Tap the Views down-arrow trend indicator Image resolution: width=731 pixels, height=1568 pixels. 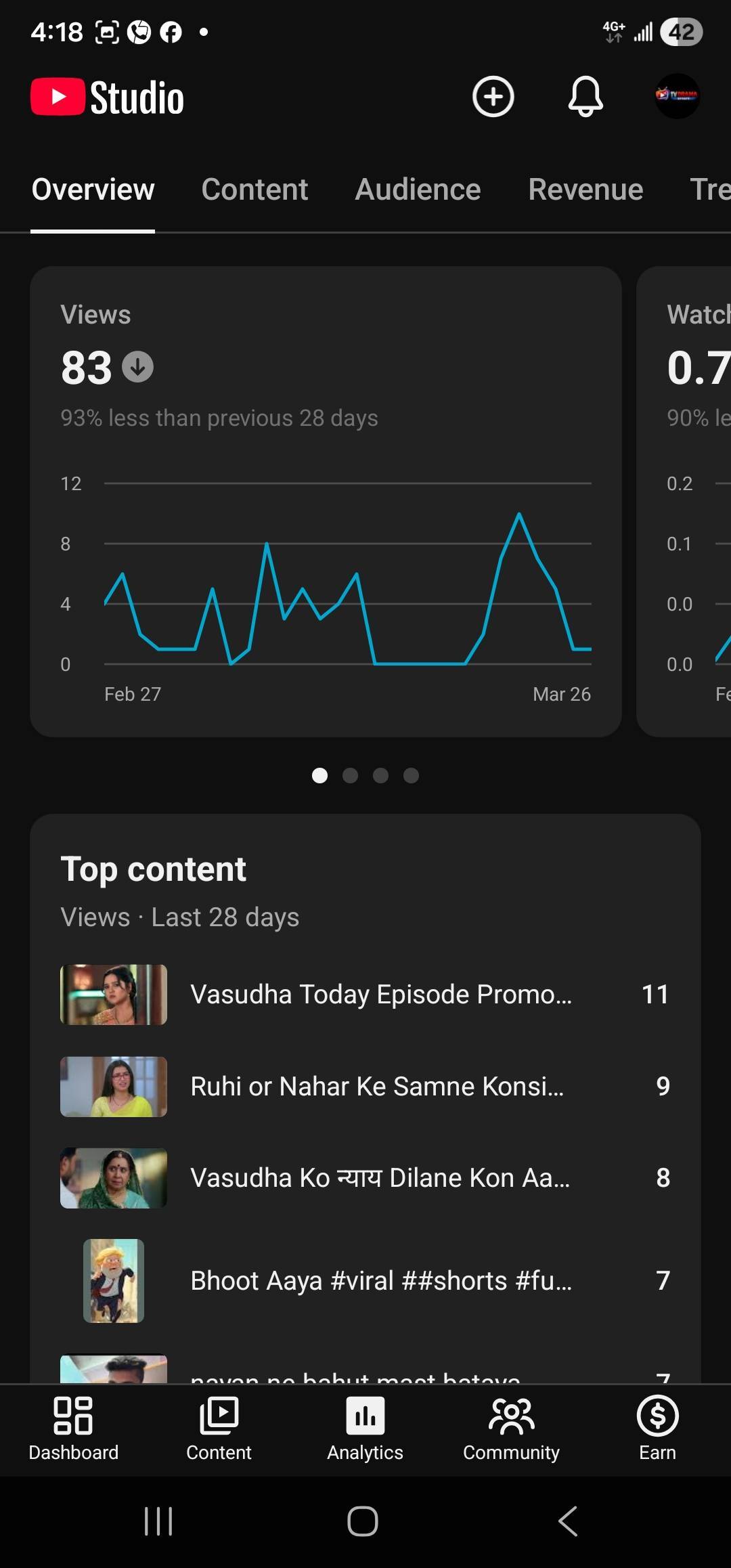click(x=137, y=367)
